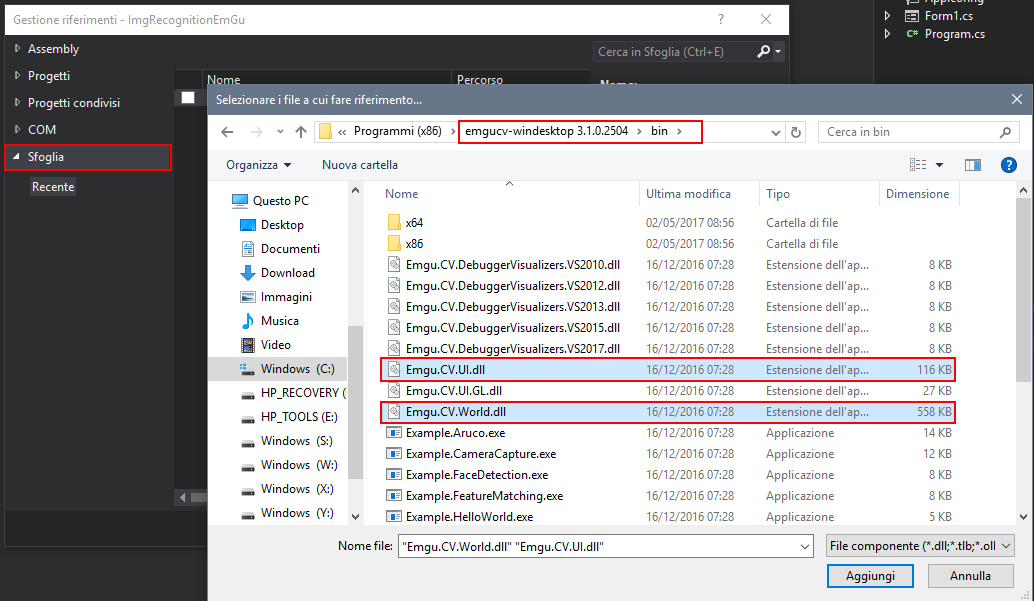This screenshot has height=601, width=1034.
Task: Expand the Assembly category
Action: tap(17, 48)
